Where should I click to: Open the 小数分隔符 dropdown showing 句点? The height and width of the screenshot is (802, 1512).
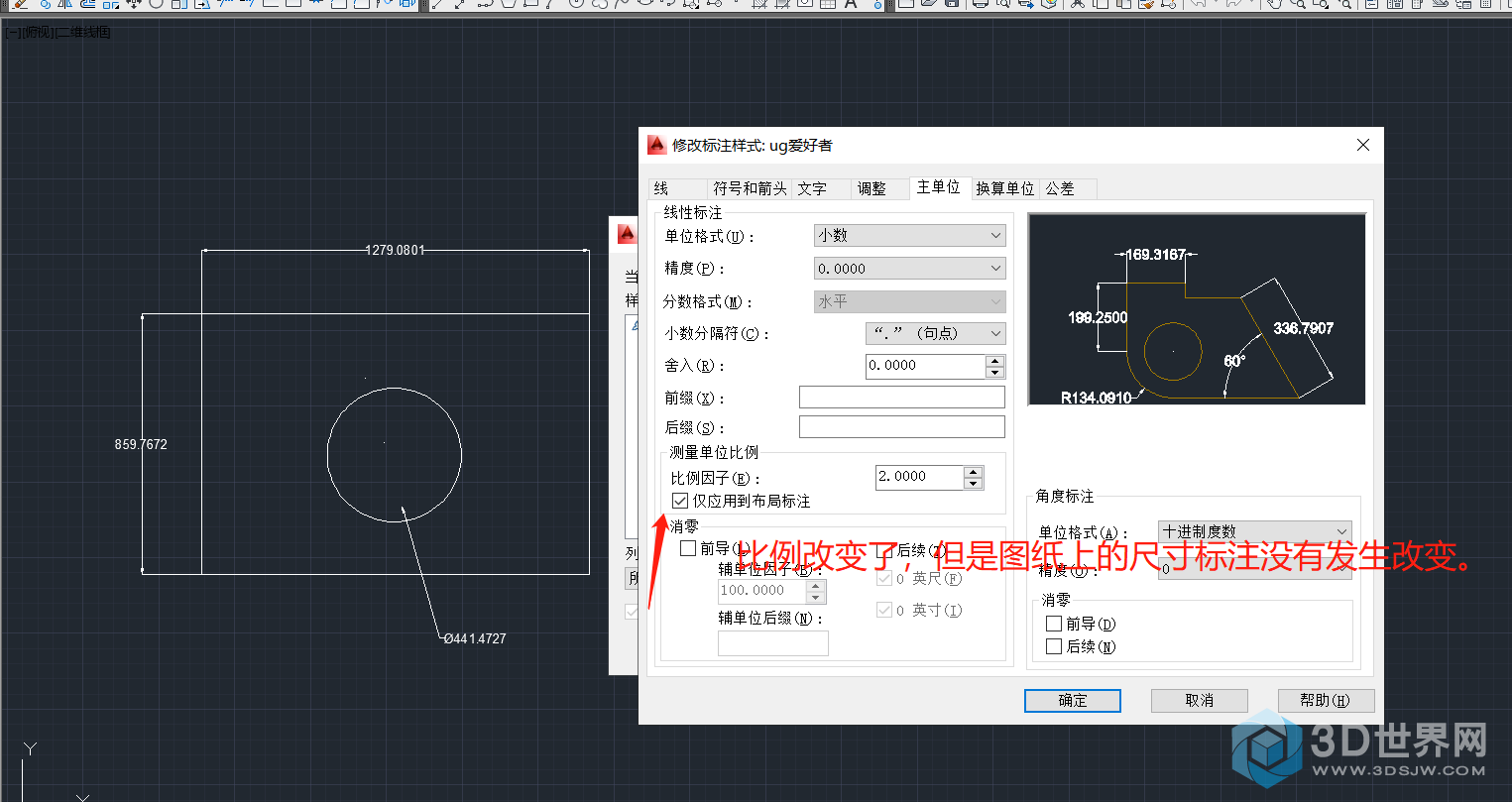click(936, 333)
